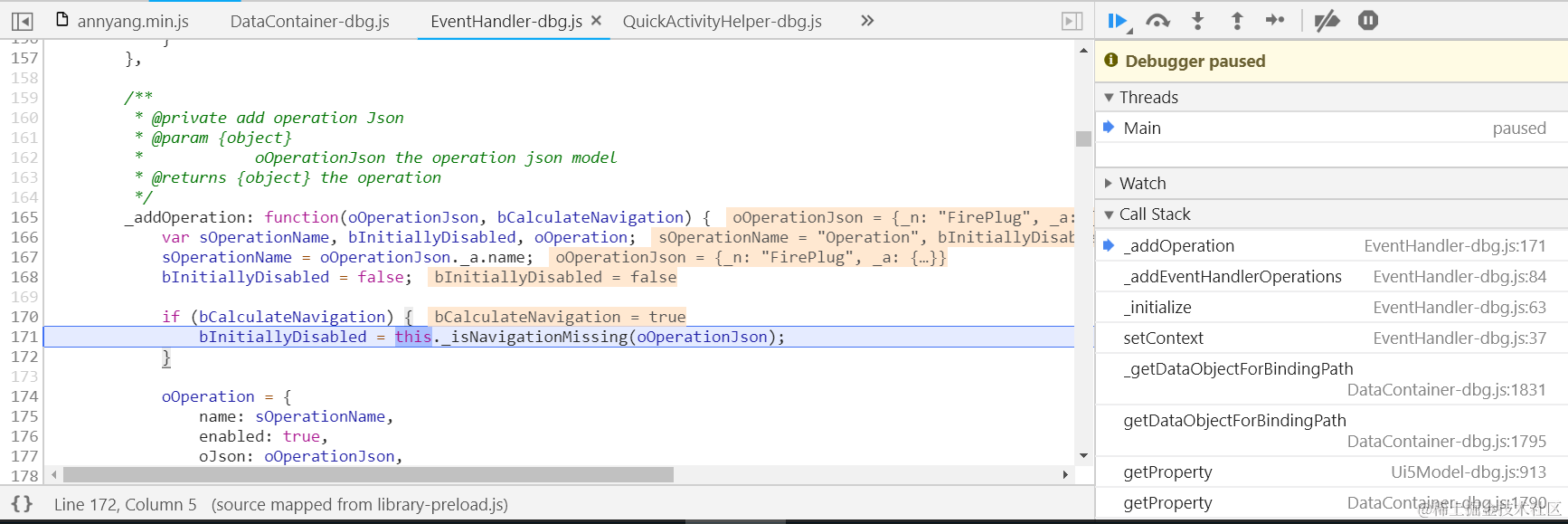Switch to DataContainer-dbg.js tab
The width and height of the screenshot is (1568, 524).
[309, 21]
